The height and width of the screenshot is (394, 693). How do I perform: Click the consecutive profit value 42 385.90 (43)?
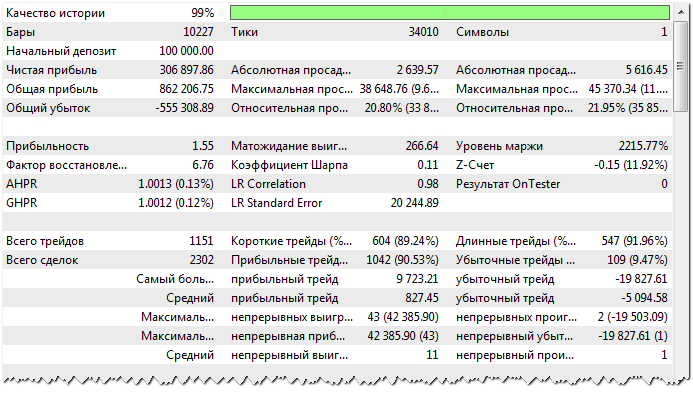click(403, 336)
